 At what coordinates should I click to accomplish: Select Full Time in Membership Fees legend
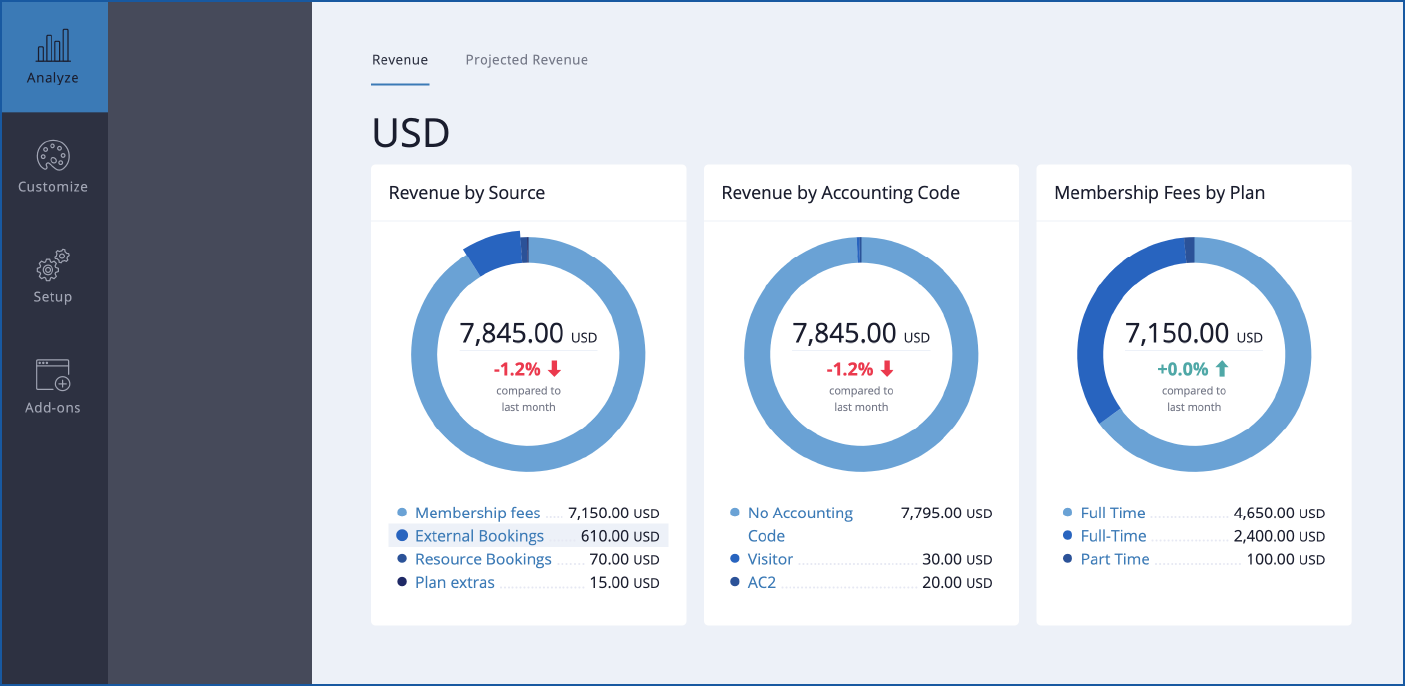coord(1113,512)
